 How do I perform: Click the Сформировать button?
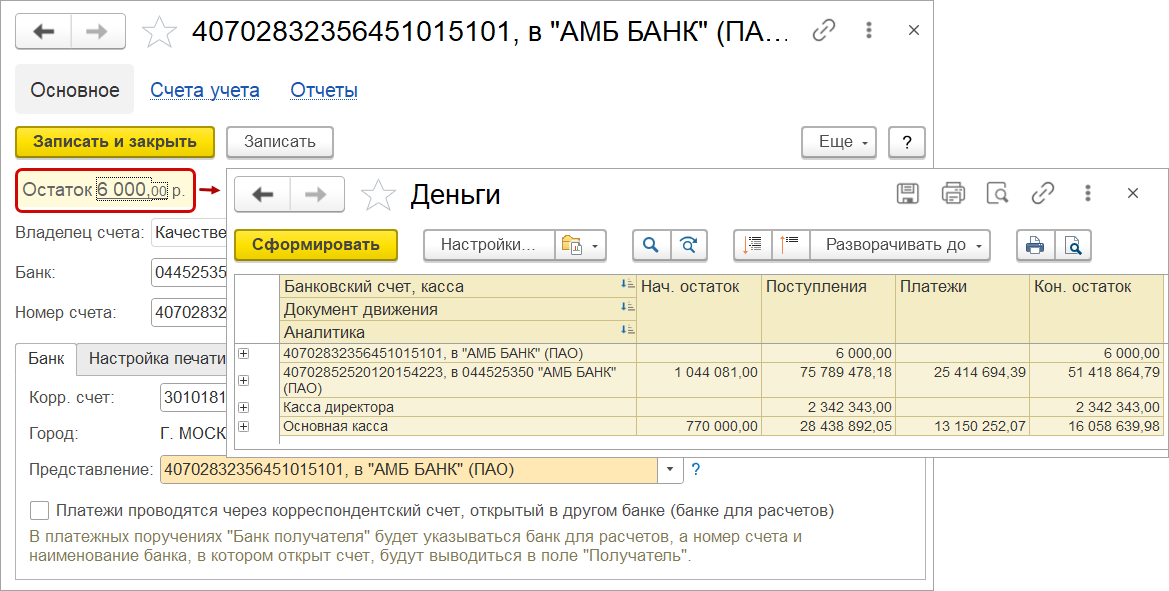(315, 245)
